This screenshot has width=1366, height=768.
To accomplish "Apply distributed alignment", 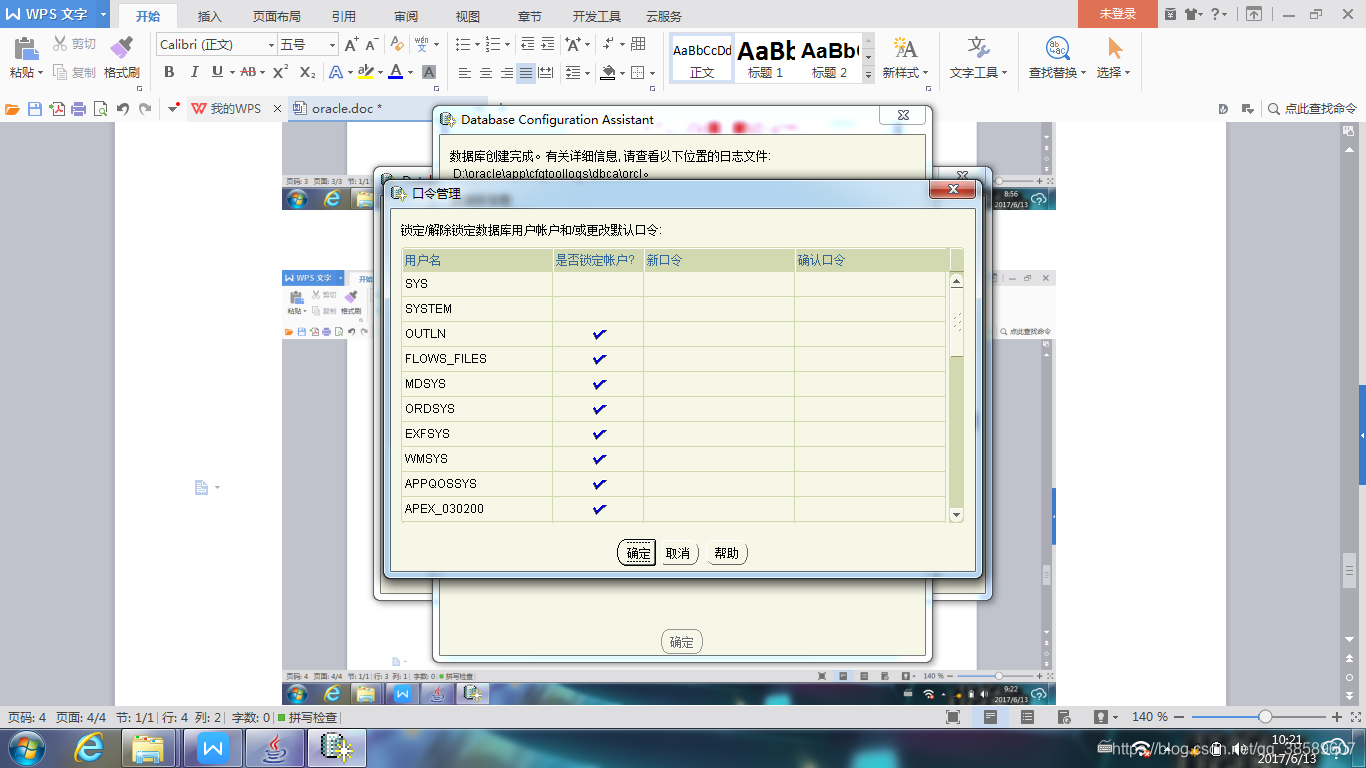I will click(546, 73).
